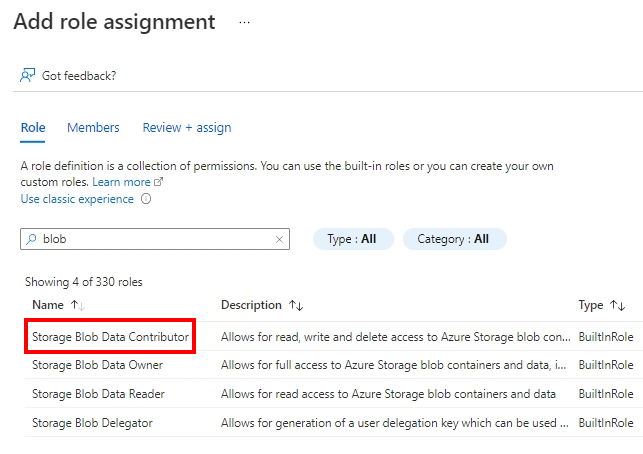Select the Role tab

pos(33,128)
